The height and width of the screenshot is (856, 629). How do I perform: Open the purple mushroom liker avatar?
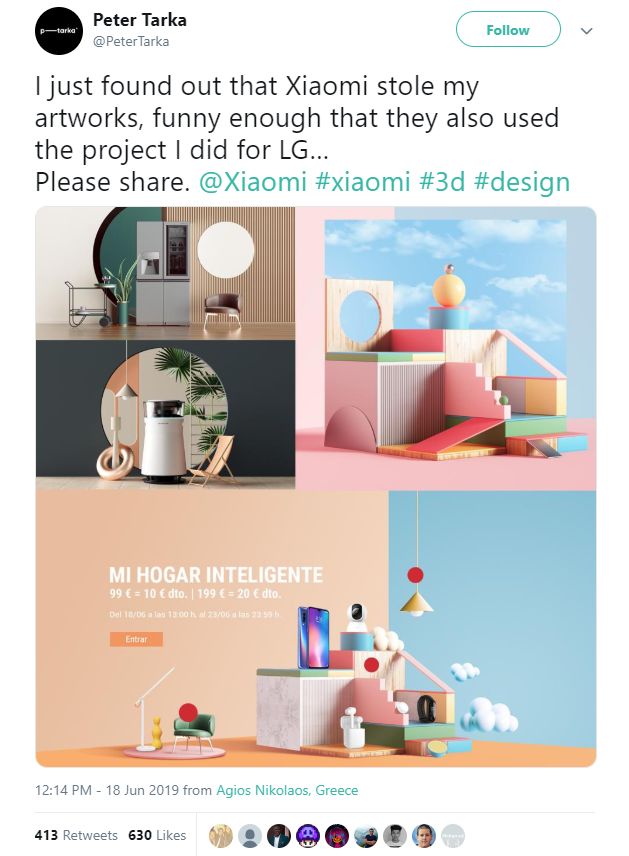tap(308, 835)
